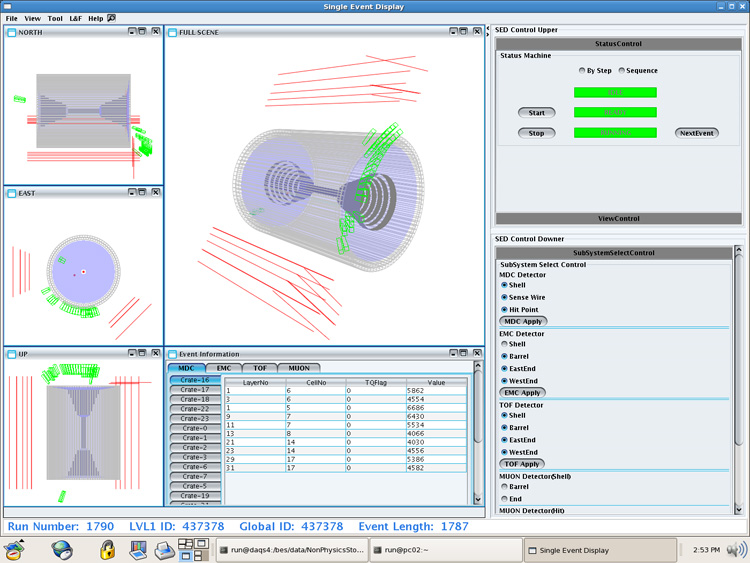Select Crate-22 in the crate list
Image resolution: width=750 pixels, height=563 pixels.
195,409
